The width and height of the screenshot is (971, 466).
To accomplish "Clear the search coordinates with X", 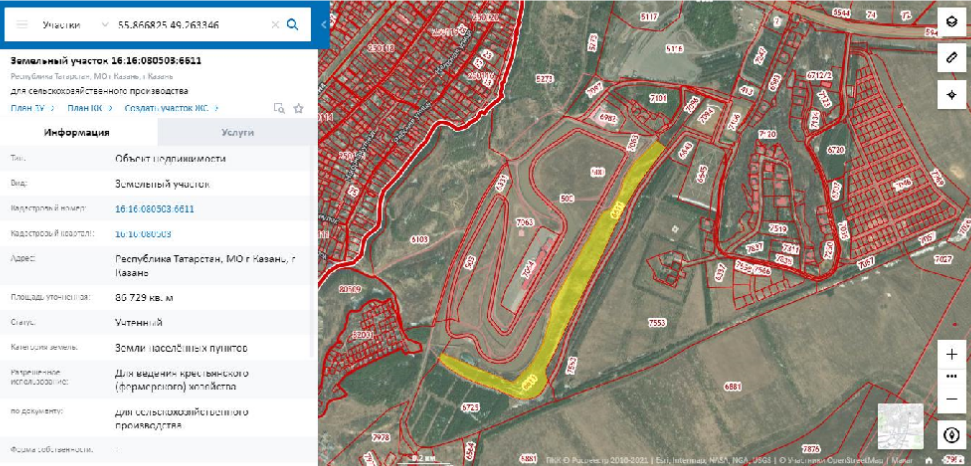I will (275, 25).
